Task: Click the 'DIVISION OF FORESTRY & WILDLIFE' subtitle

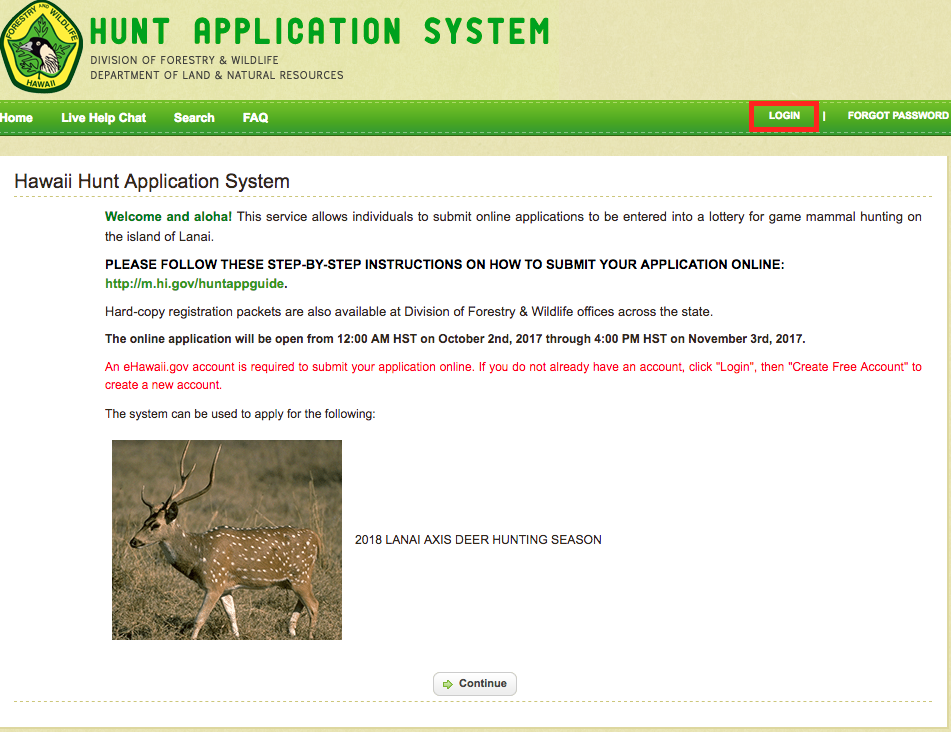Action: click(x=184, y=60)
